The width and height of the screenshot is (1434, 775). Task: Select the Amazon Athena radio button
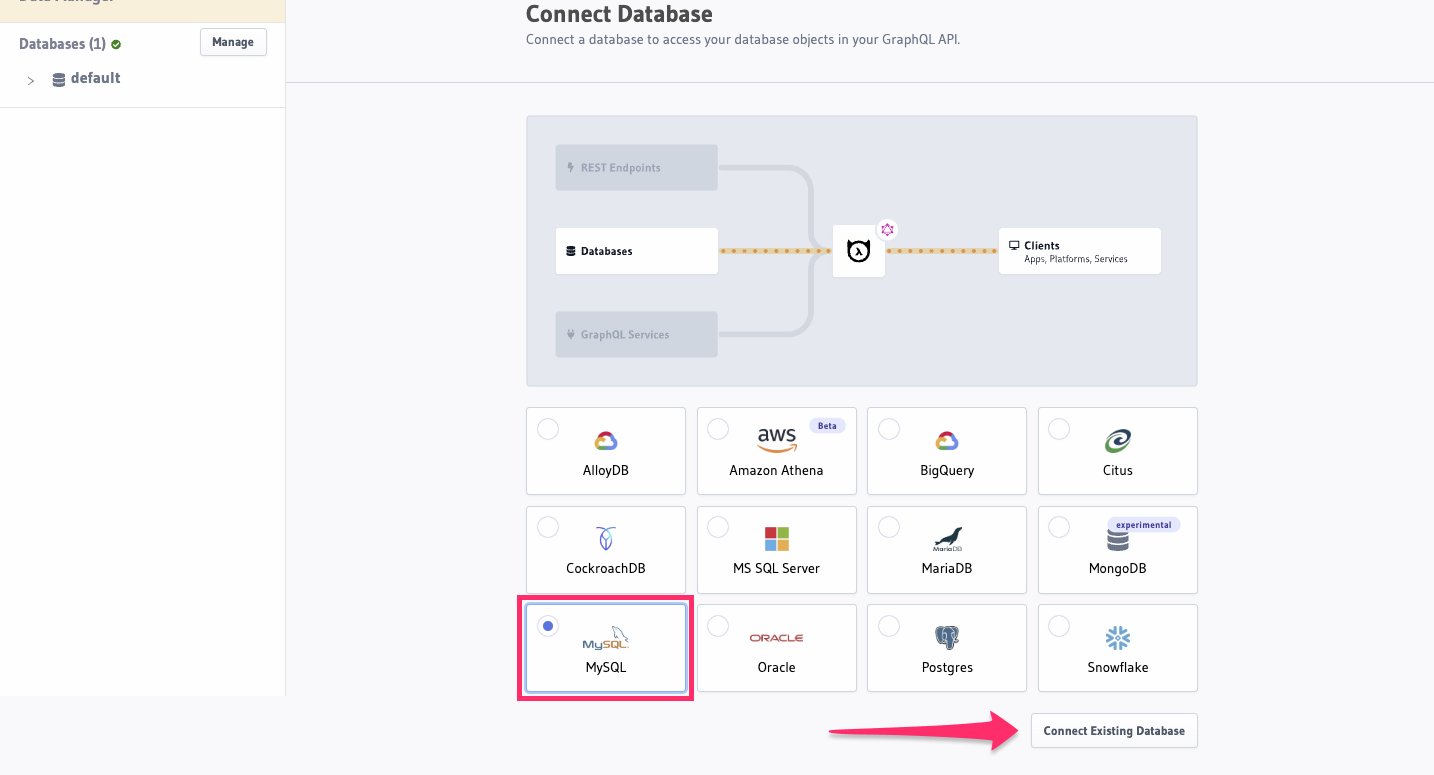click(718, 429)
